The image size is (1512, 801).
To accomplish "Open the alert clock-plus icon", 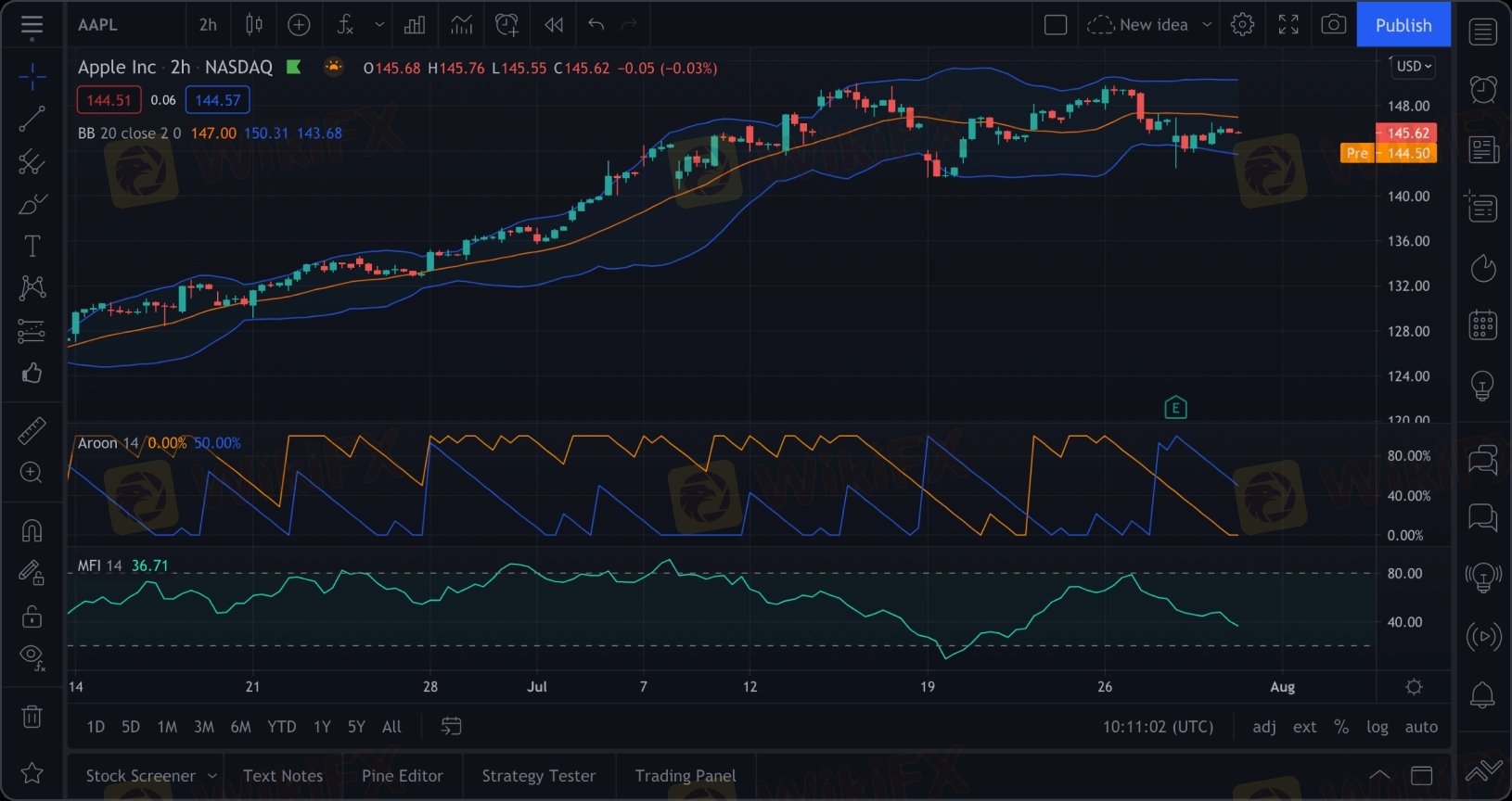I will pyautogui.click(x=506, y=25).
